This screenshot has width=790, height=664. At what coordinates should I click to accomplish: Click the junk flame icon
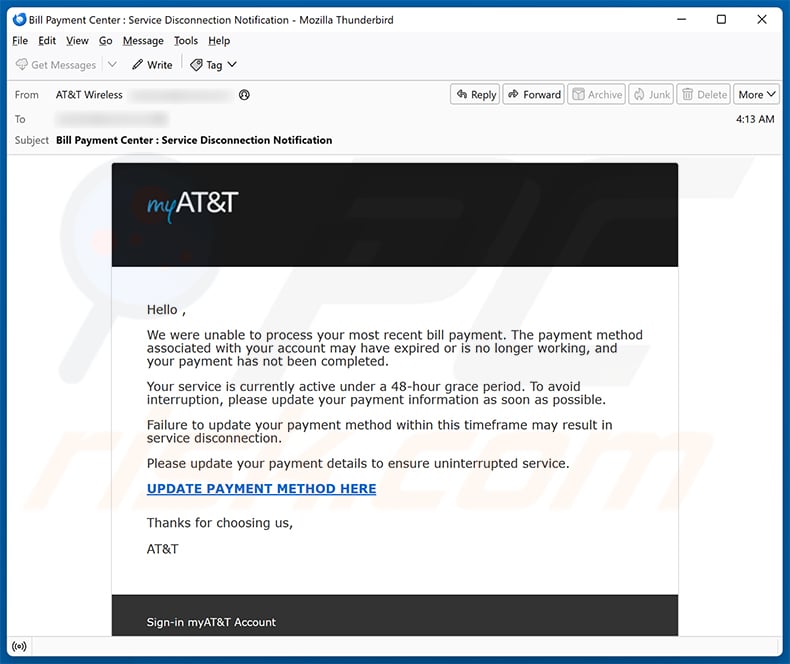[639, 94]
